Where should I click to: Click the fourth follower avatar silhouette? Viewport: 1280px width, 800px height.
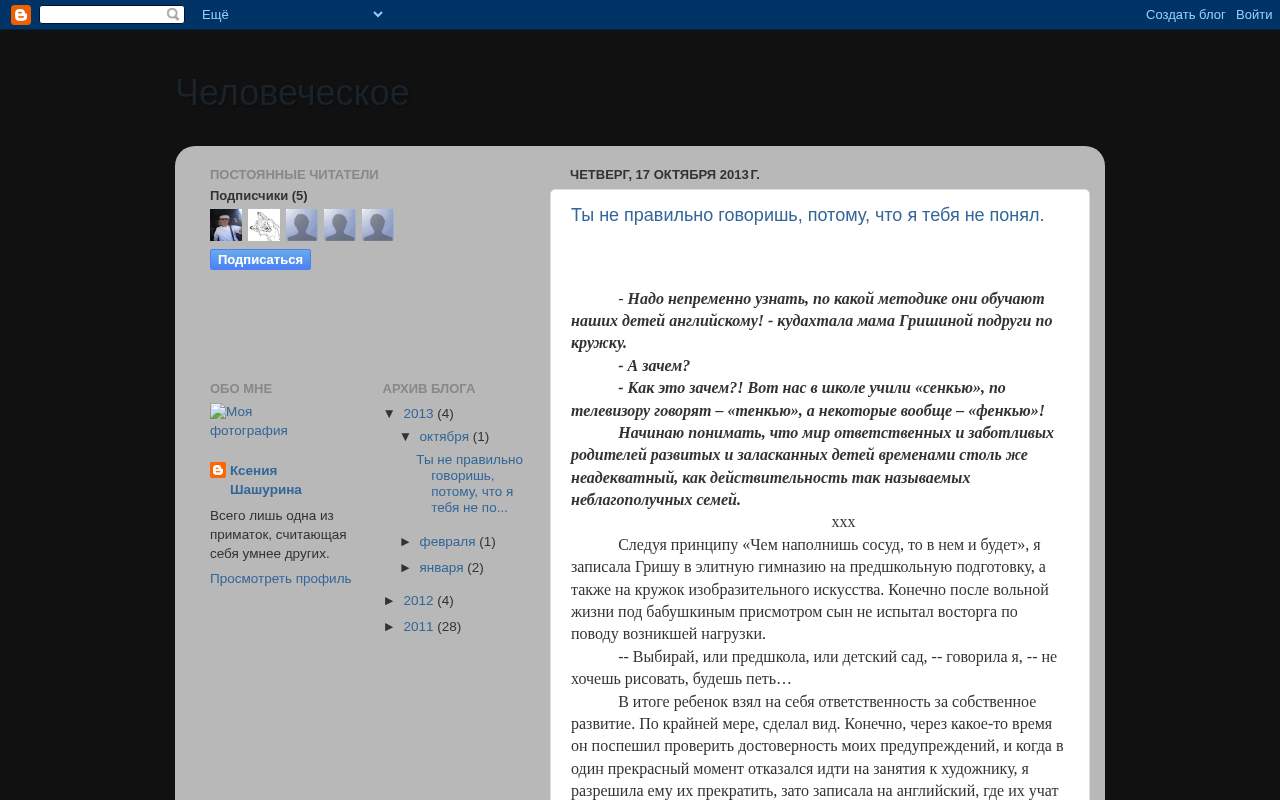[x=340, y=225]
